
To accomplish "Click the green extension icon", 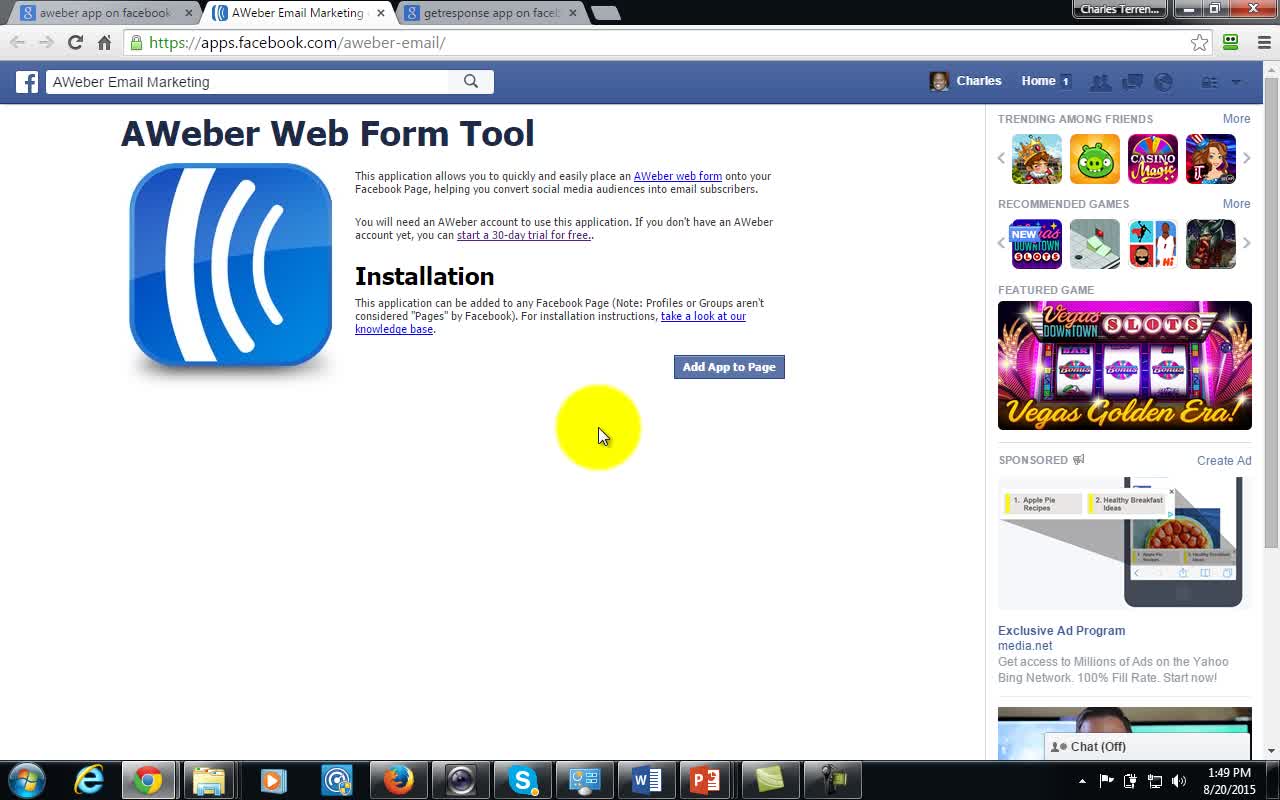I will click(1231, 42).
